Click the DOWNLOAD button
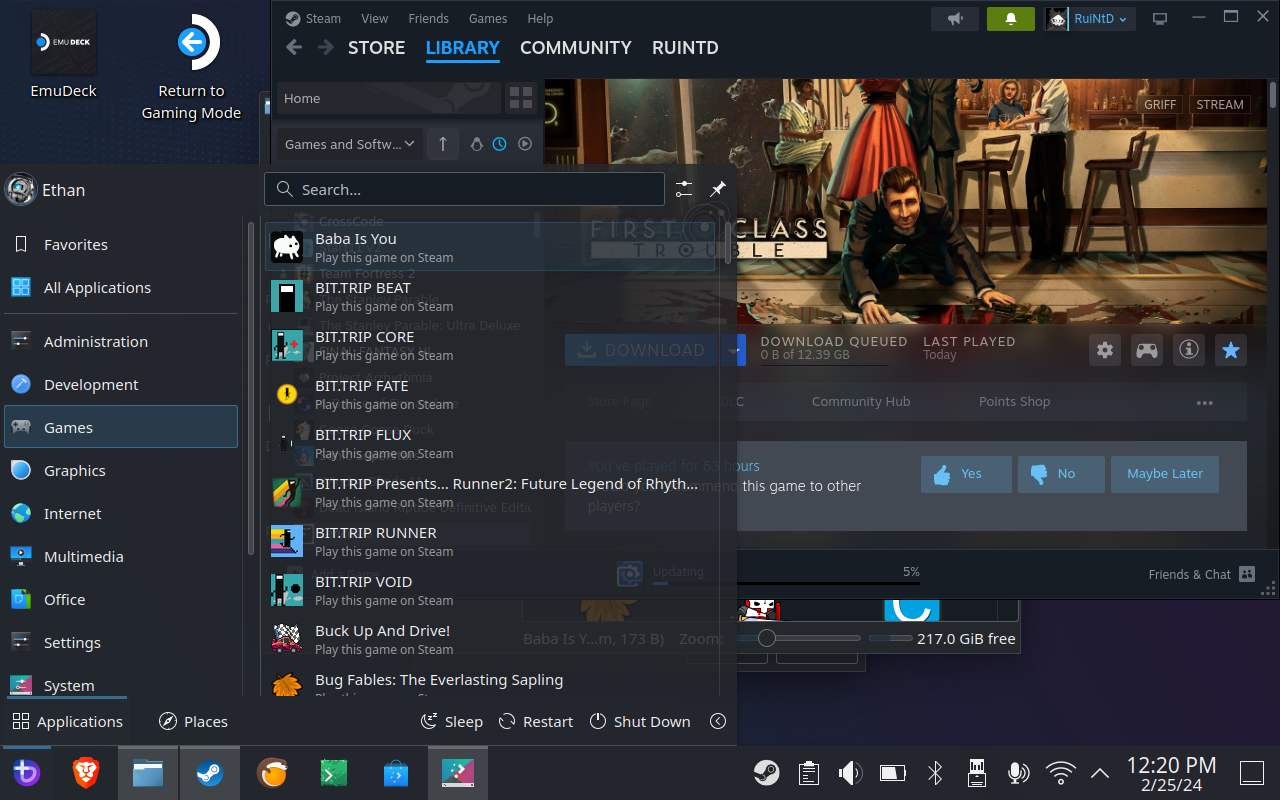Screen dimensions: 1280x800 (644, 350)
